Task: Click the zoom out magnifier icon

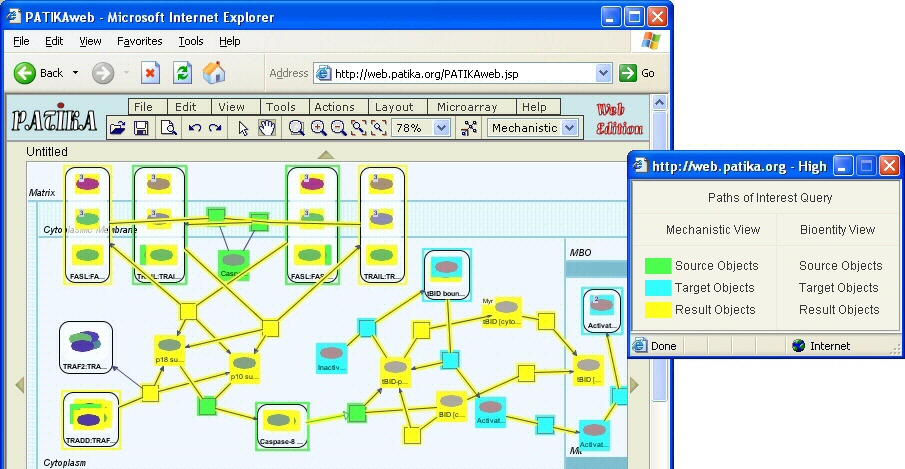Action: coord(338,128)
